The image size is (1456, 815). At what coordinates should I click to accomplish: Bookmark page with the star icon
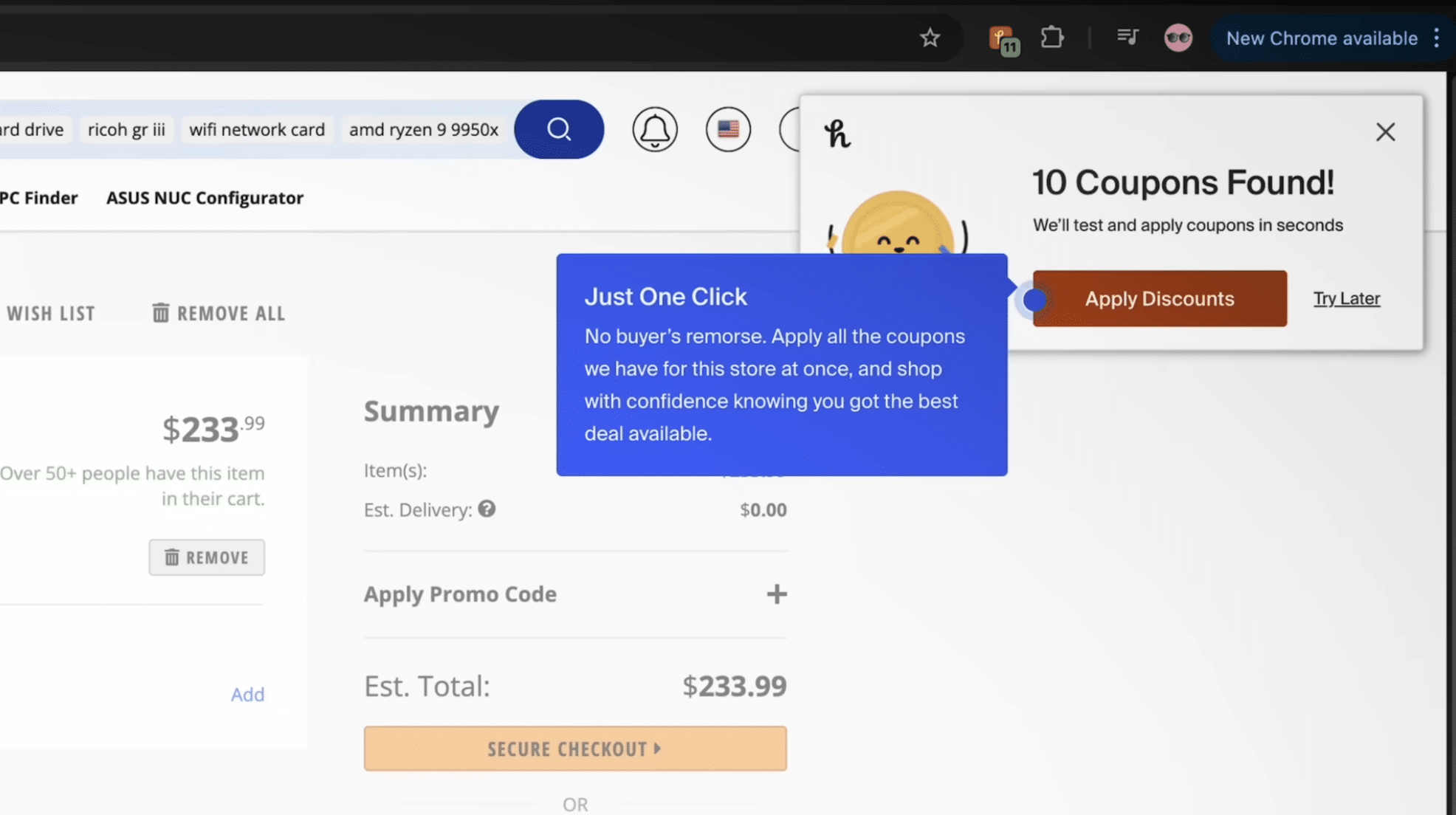tap(930, 38)
